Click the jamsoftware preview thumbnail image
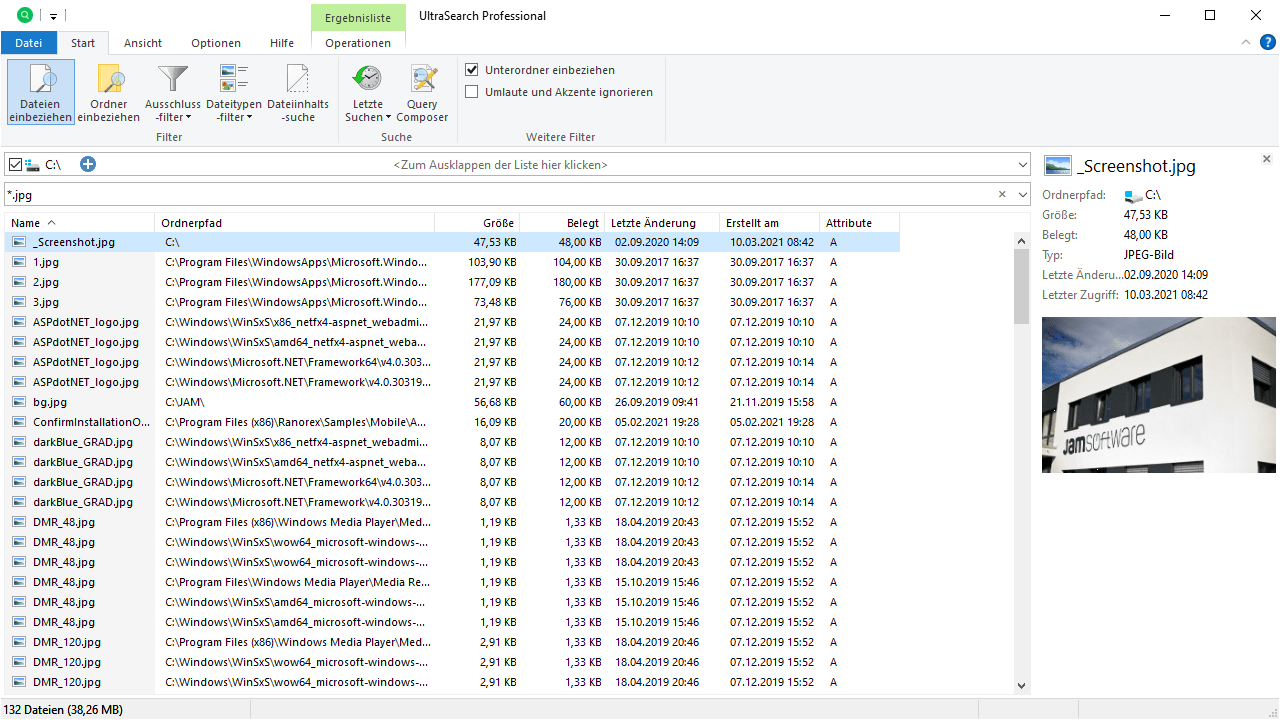The image size is (1280, 720). 1158,395
